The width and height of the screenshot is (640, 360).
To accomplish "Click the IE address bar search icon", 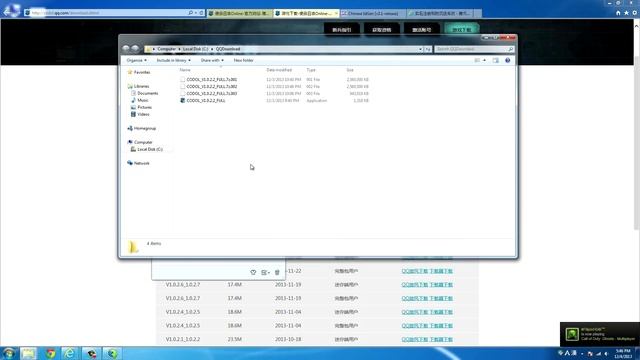I will 191,13.
